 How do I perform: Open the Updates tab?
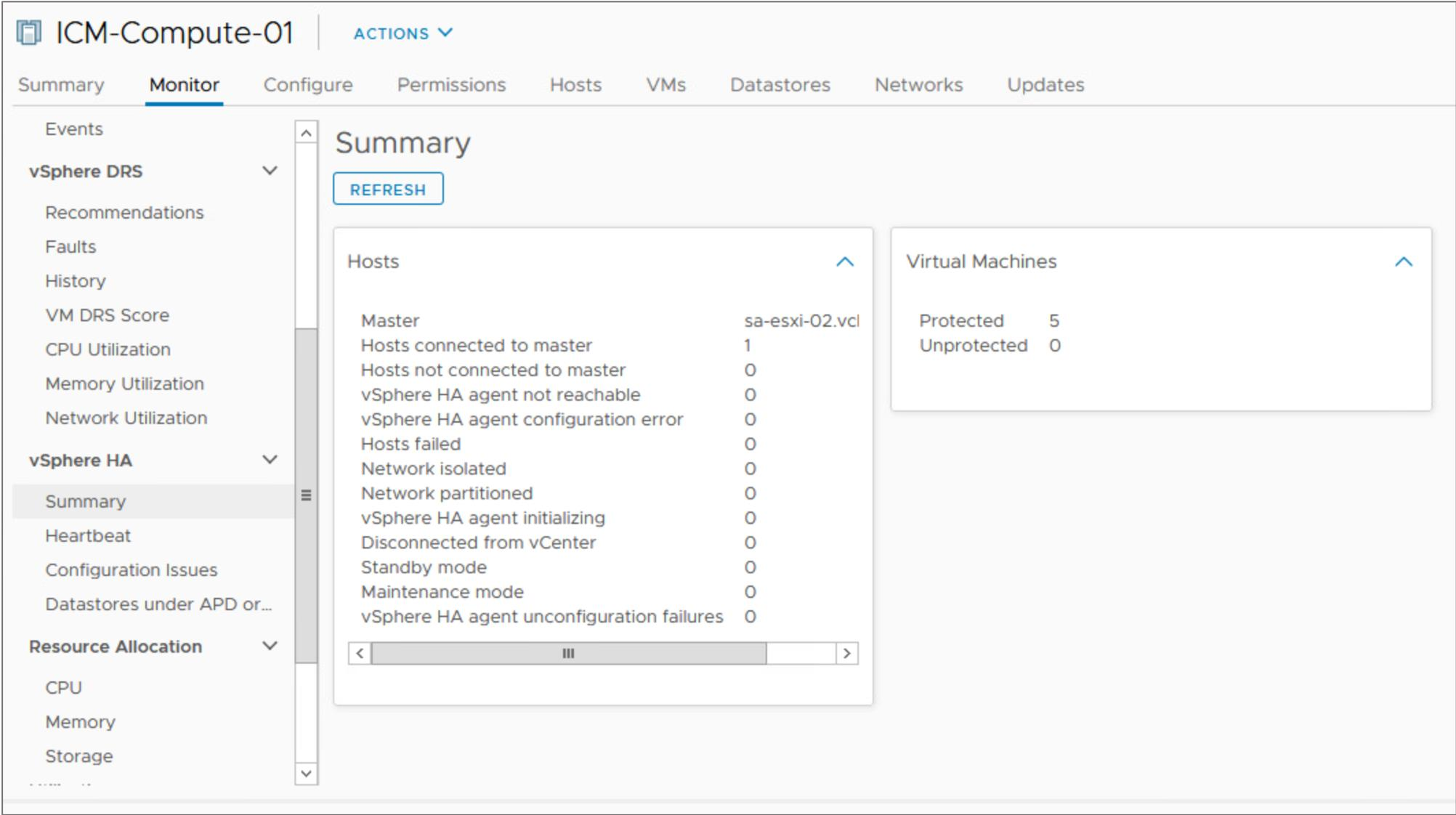[x=1046, y=85]
